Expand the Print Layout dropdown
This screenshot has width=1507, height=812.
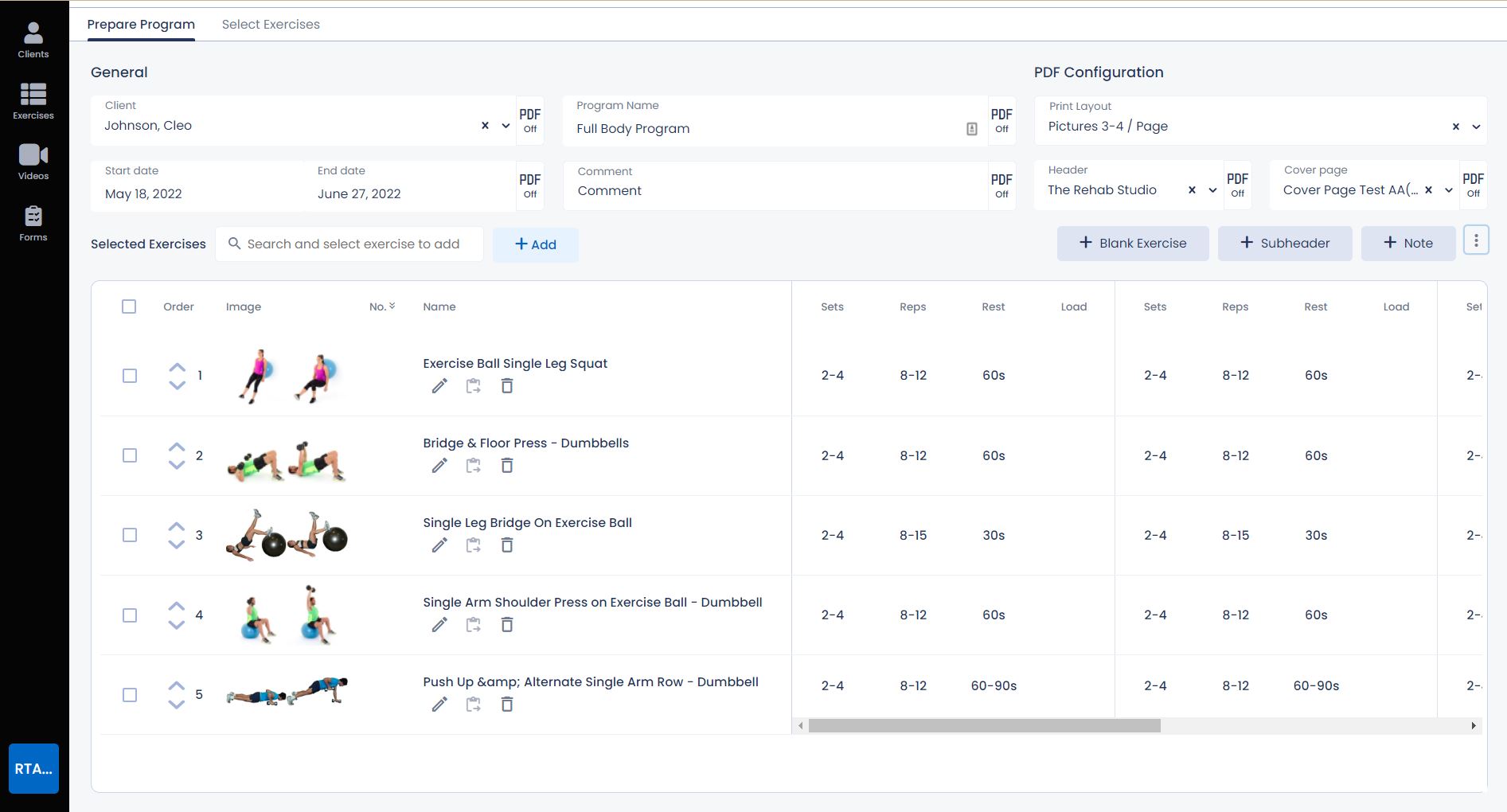tap(1476, 127)
